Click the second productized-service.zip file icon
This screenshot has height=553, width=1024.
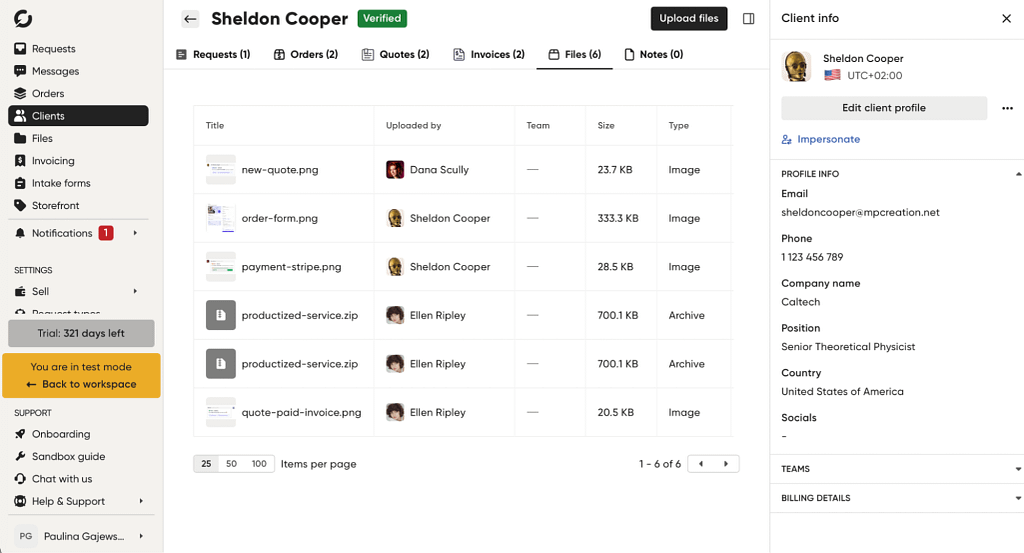[x=221, y=364]
